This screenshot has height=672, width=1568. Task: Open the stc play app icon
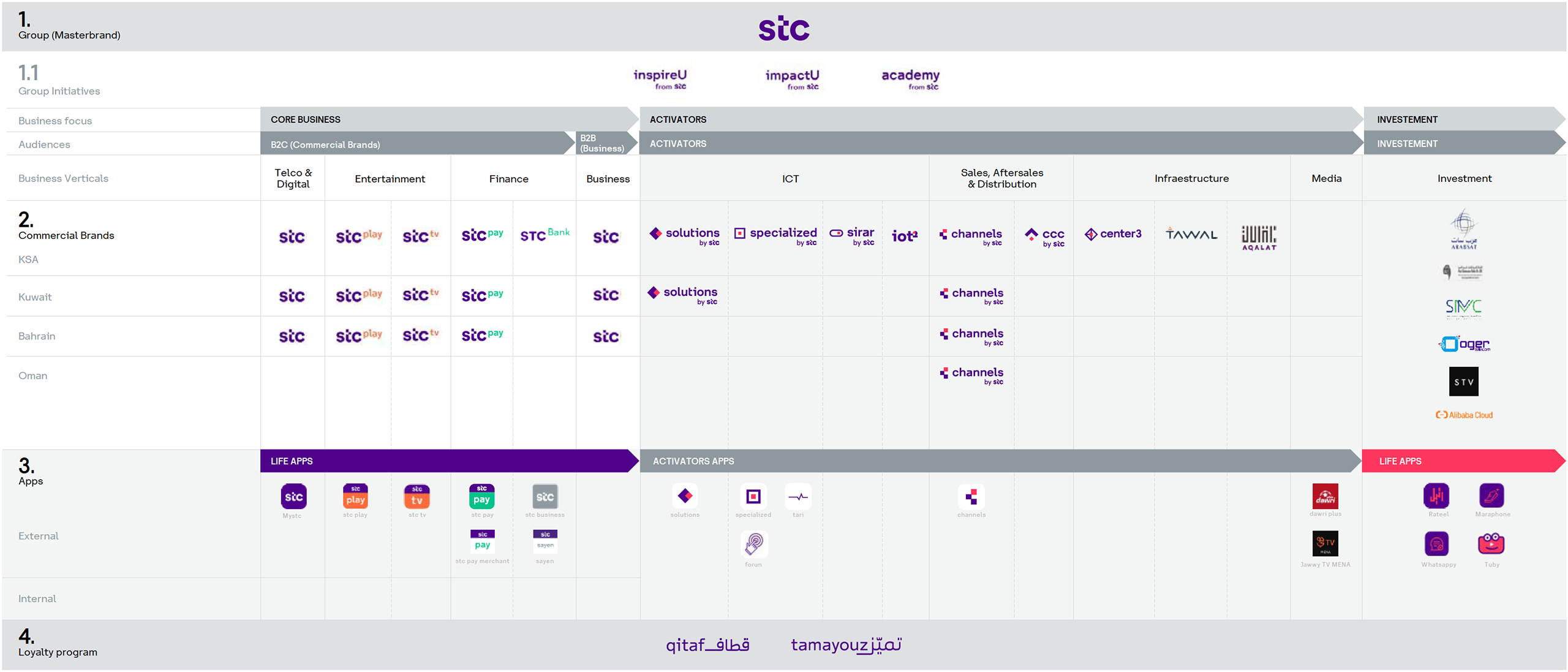[x=355, y=497]
